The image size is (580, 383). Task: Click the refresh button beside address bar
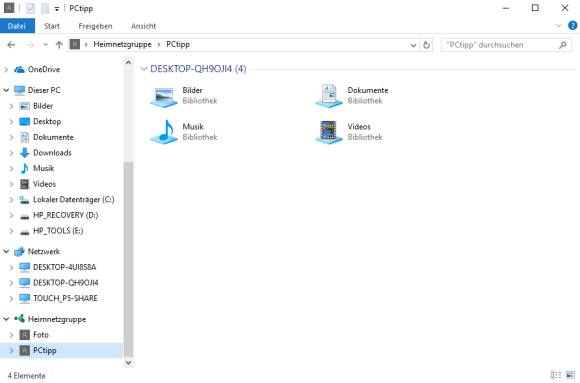426,45
